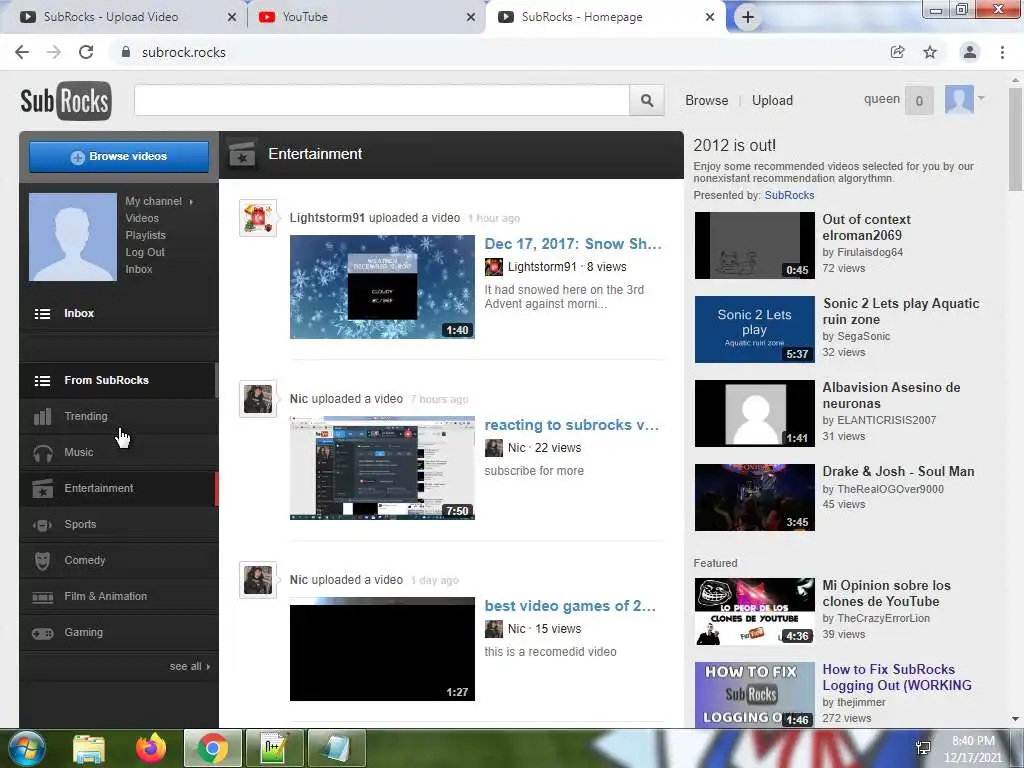Click the blue Browse videos button
Image resolution: width=1024 pixels, height=768 pixels.
tap(119, 157)
